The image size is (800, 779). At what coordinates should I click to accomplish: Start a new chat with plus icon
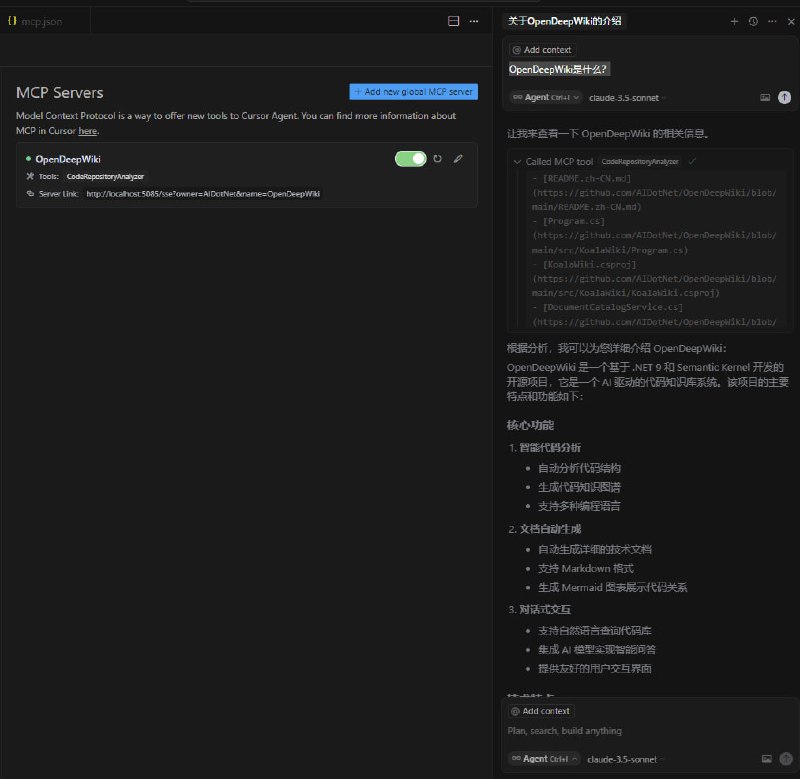point(734,21)
